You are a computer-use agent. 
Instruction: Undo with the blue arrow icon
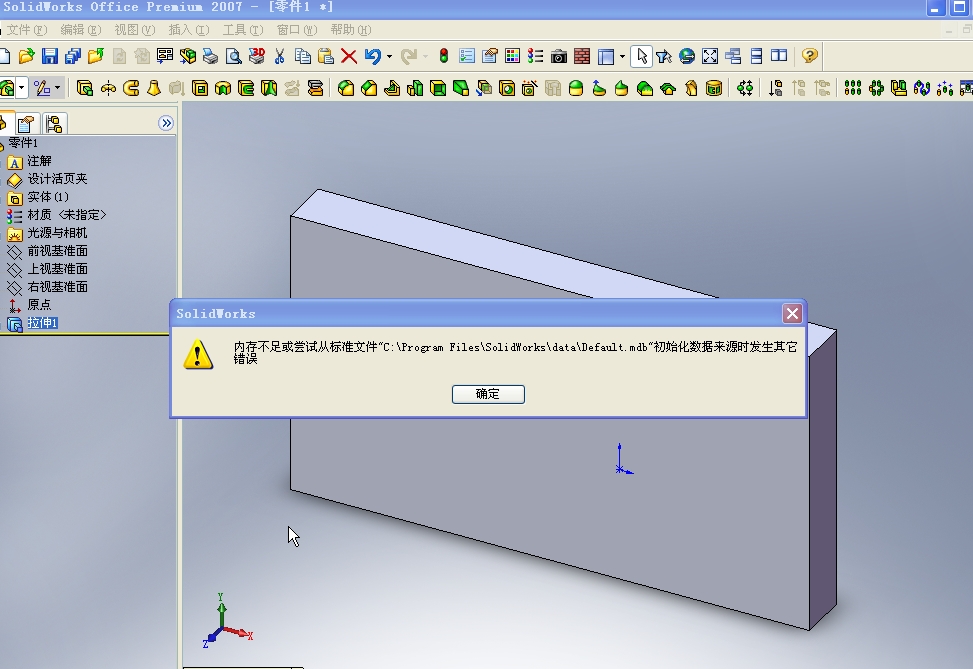point(372,56)
